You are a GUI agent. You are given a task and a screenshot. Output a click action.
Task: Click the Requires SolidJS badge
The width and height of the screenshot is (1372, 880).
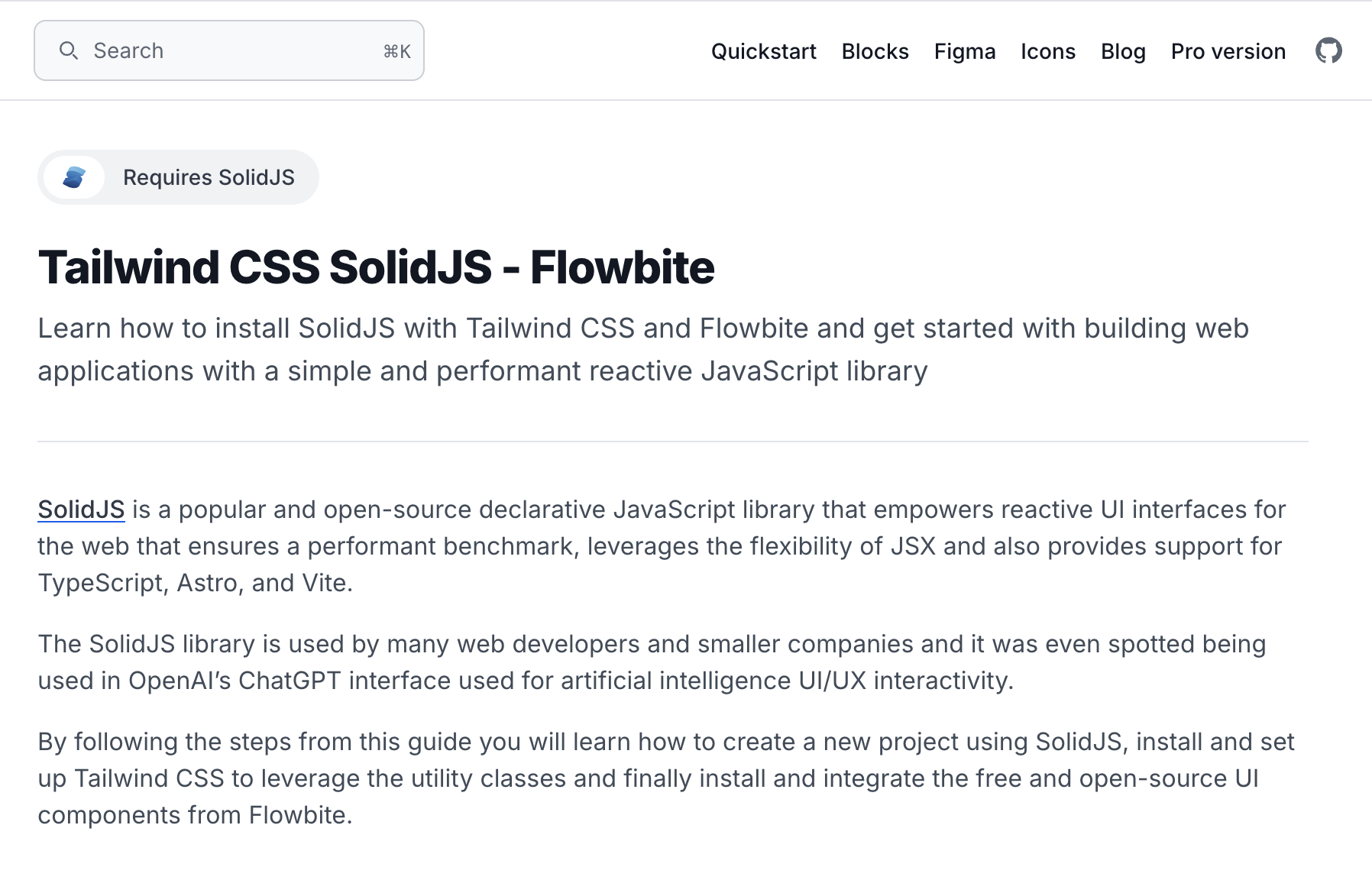178,176
